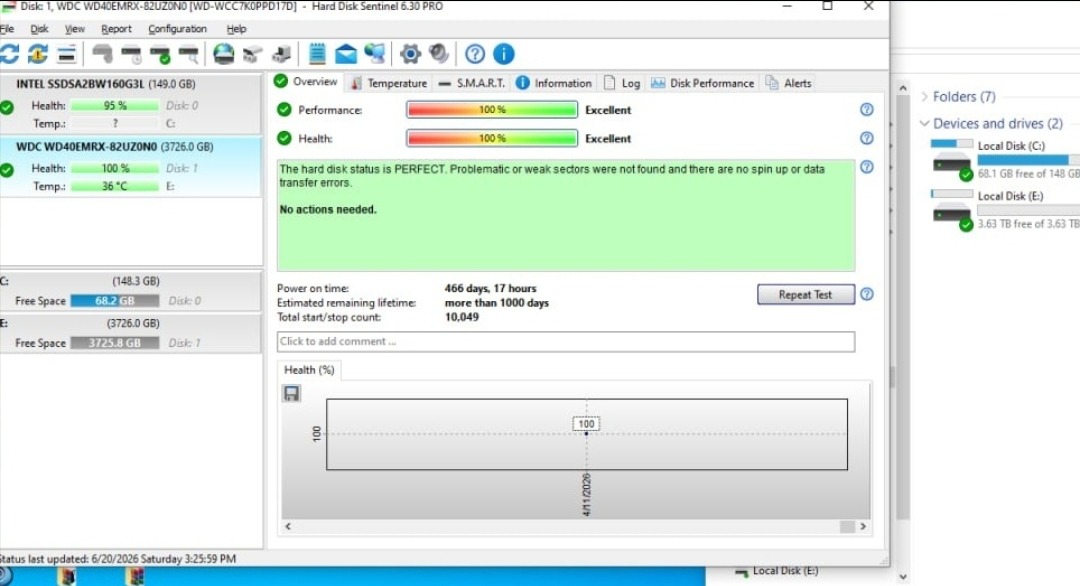Click the RAID drives toolbar icon

click(x=253, y=54)
